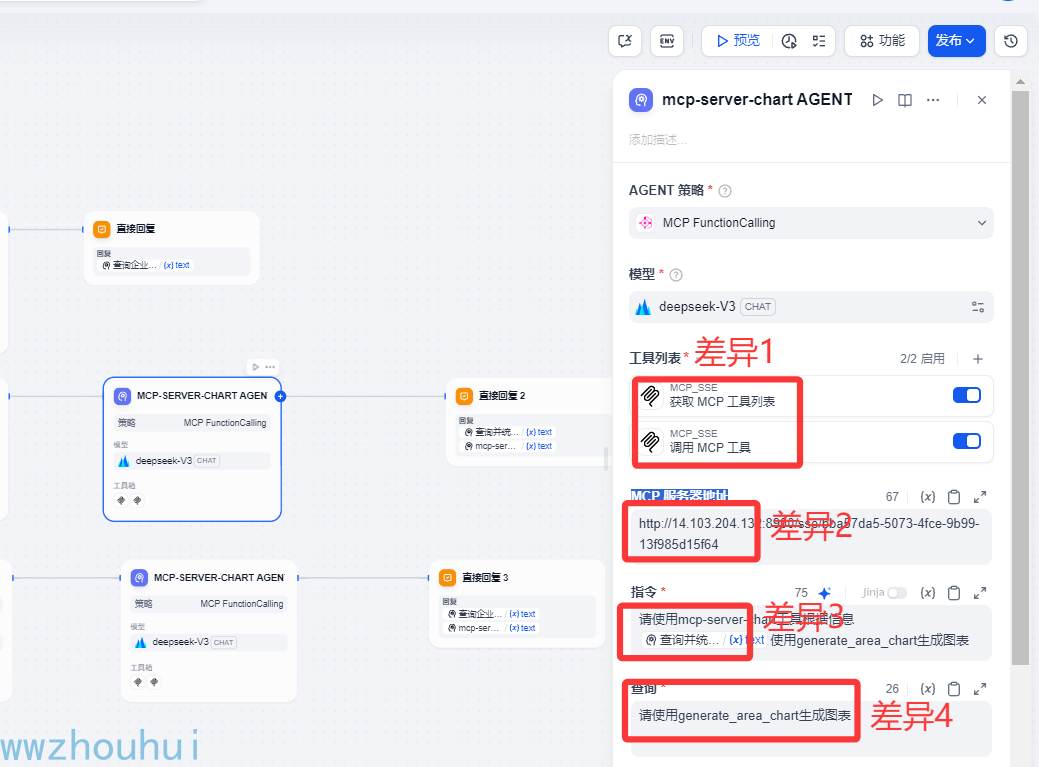Click the scroll-up arrow of the panel scrollbar

1020,81
